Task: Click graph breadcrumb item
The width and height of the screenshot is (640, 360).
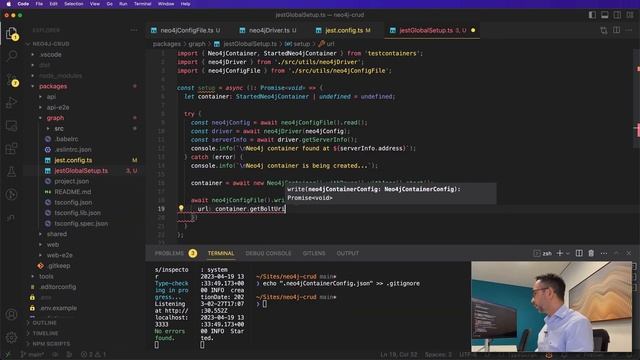Action: coord(197,44)
